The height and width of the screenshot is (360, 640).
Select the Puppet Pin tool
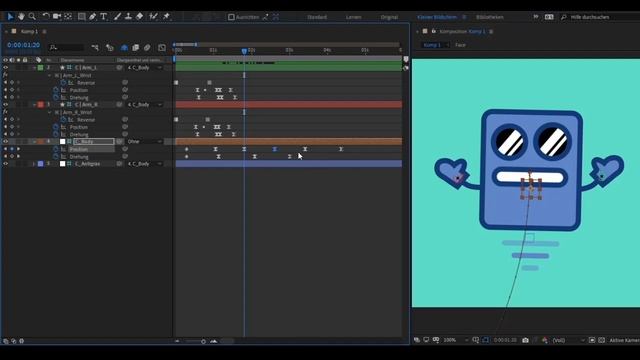pyautogui.click(x=167, y=16)
